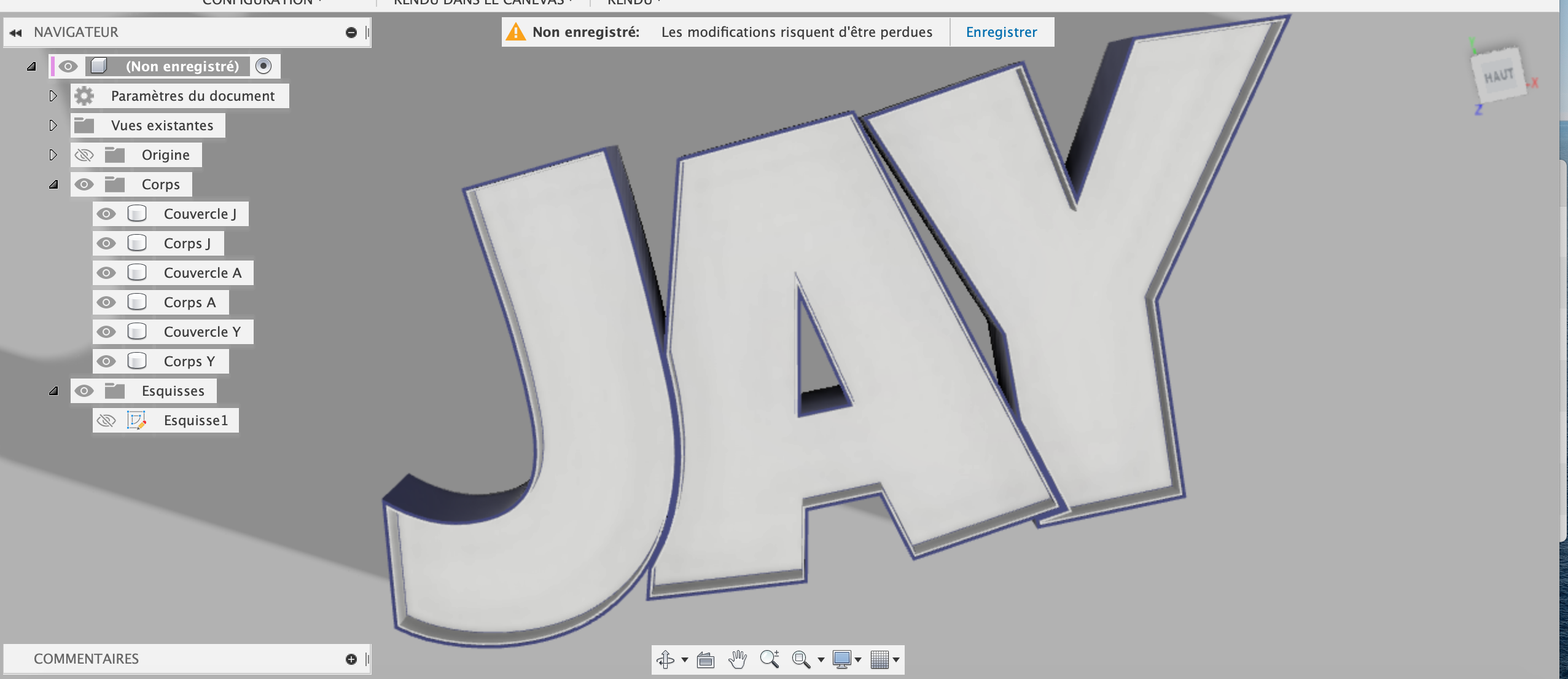Image resolution: width=1568 pixels, height=679 pixels.
Task: Show the hidden Esquisse1 sketch
Action: (106, 420)
